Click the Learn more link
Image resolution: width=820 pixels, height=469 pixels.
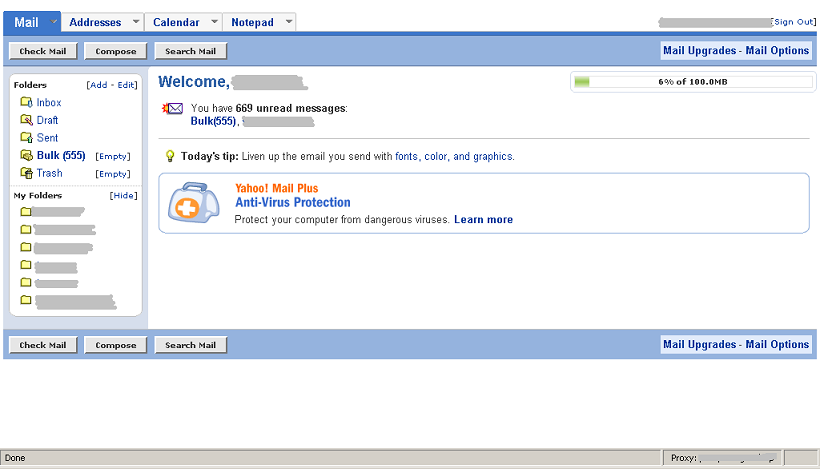483,220
